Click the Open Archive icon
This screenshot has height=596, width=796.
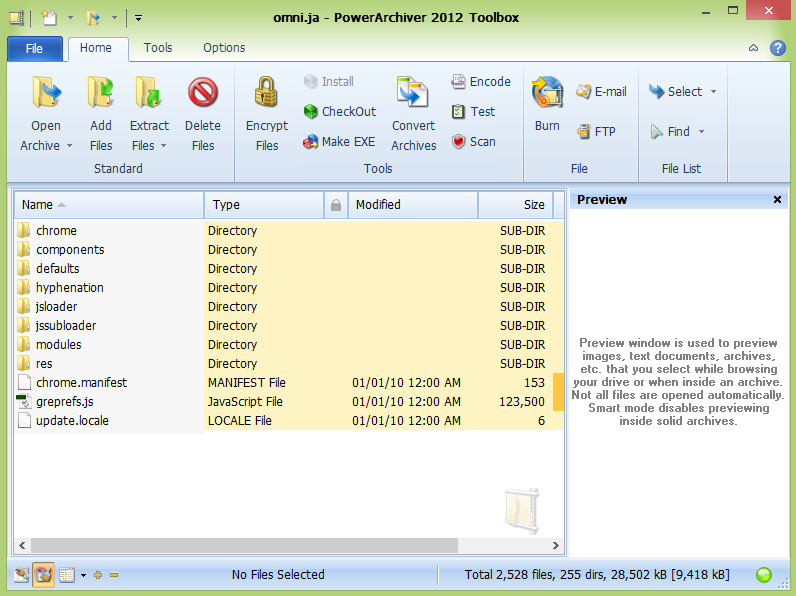[x=47, y=93]
